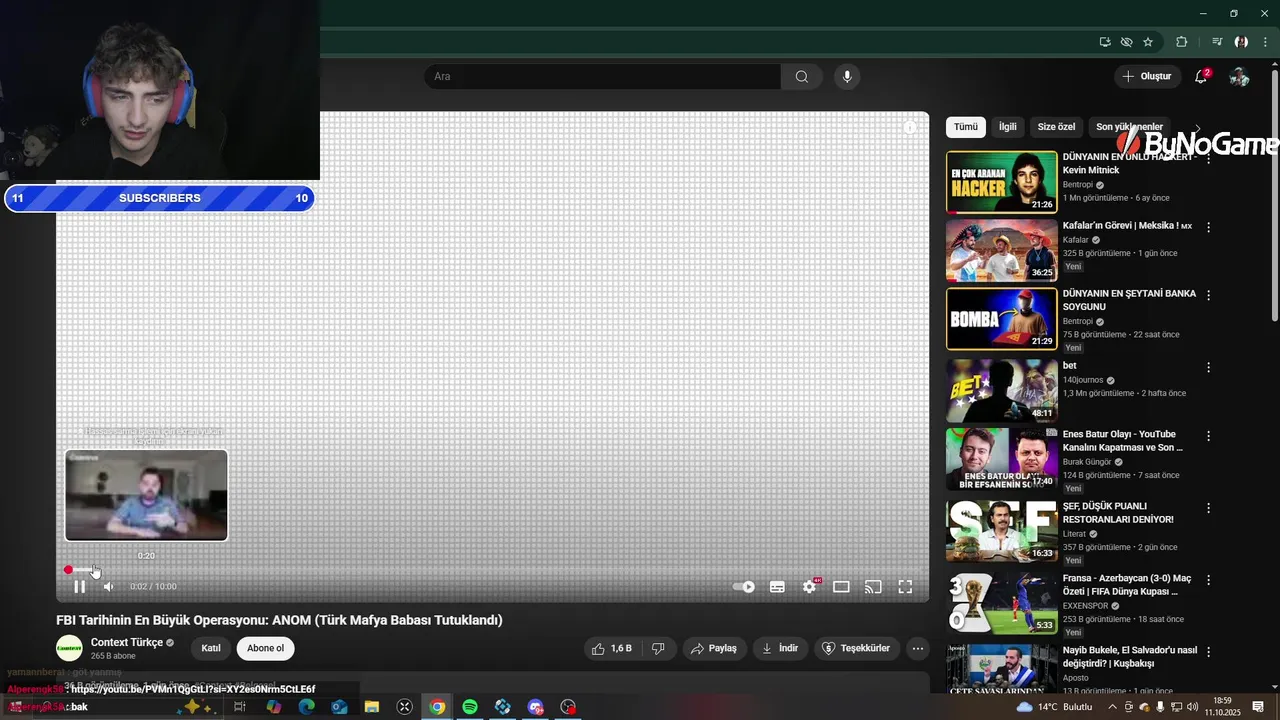Open Chrome three-dot menu
Image resolution: width=1280 pixels, height=720 pixels.
click(x=1265, y=42)
